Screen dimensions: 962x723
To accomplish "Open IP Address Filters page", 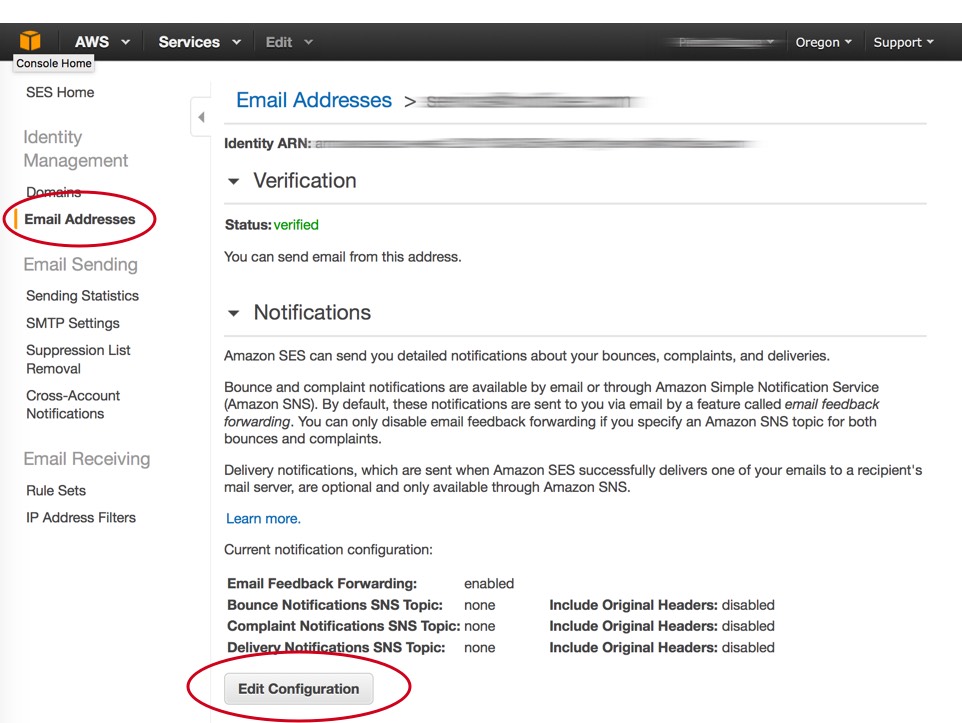I will click(x=80, y=517).
